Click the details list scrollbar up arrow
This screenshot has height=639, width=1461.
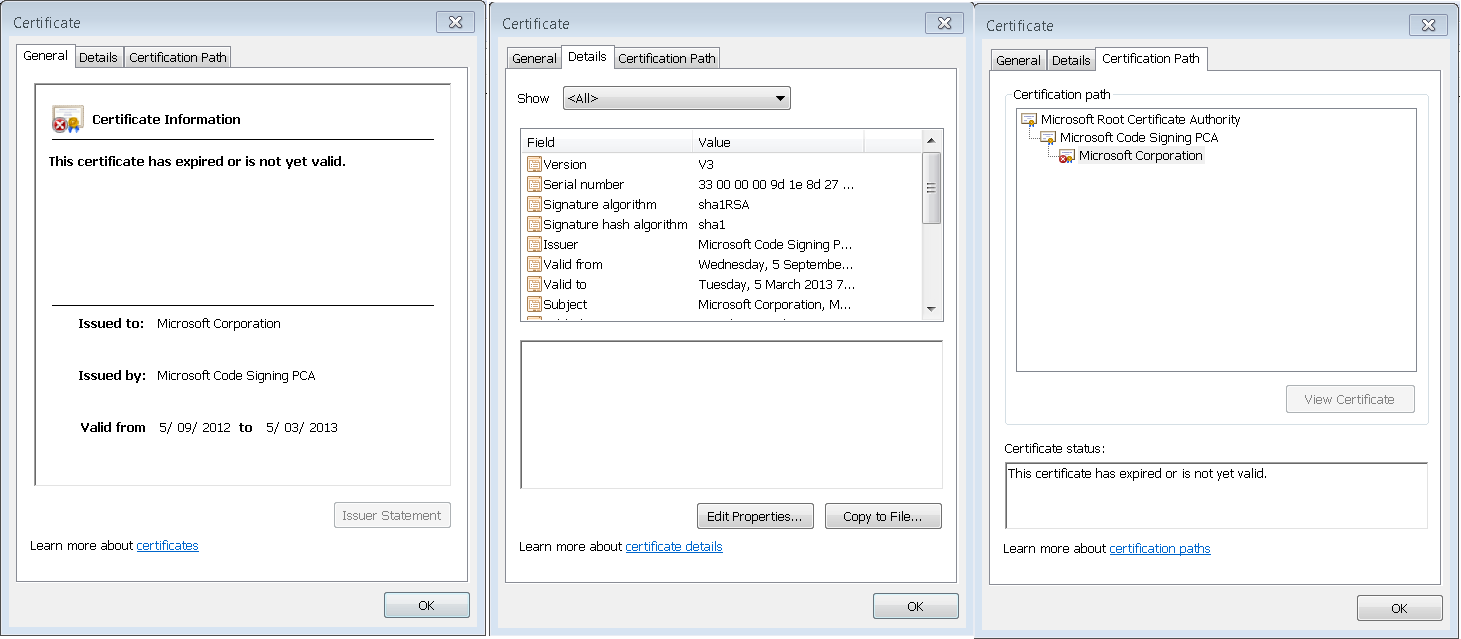pyautogui.click(x=932, y=141)
